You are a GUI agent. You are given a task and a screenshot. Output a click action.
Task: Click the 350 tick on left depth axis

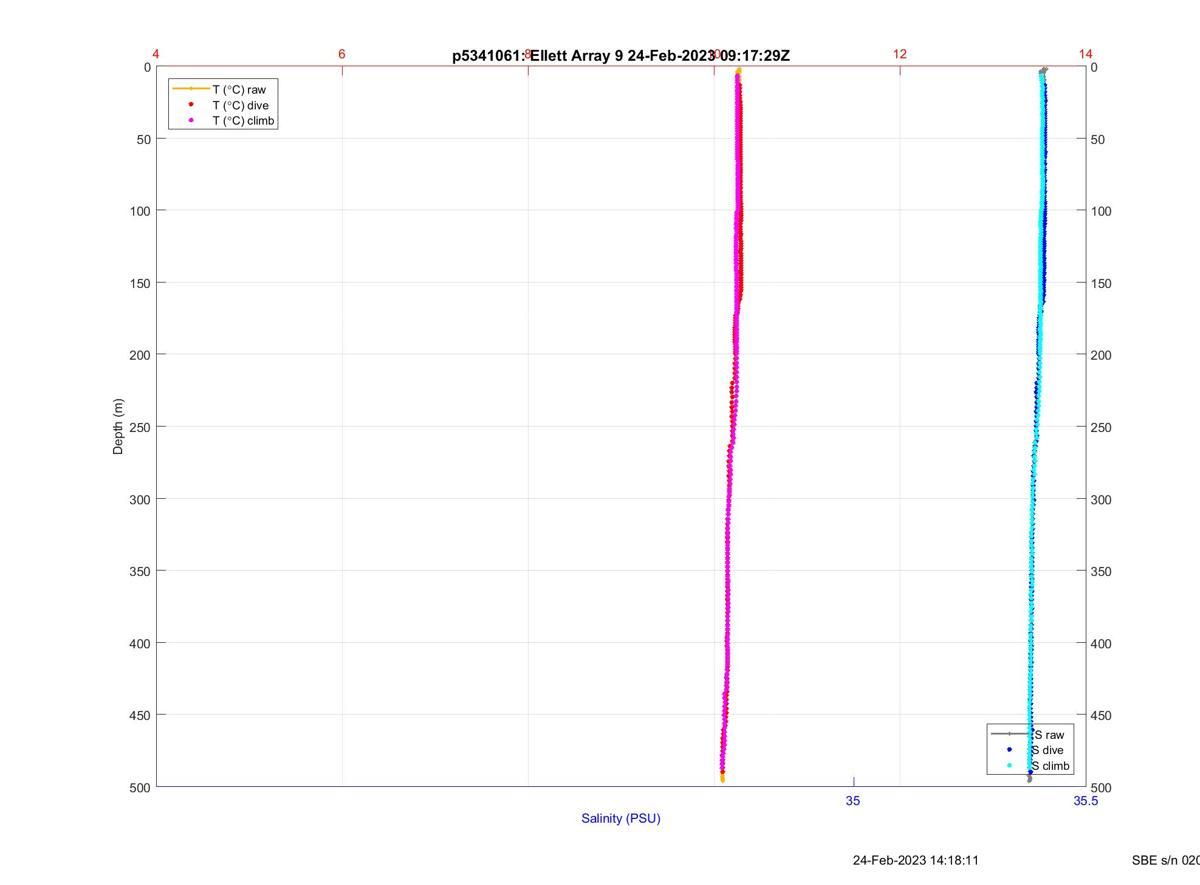(x=140, y=571)
